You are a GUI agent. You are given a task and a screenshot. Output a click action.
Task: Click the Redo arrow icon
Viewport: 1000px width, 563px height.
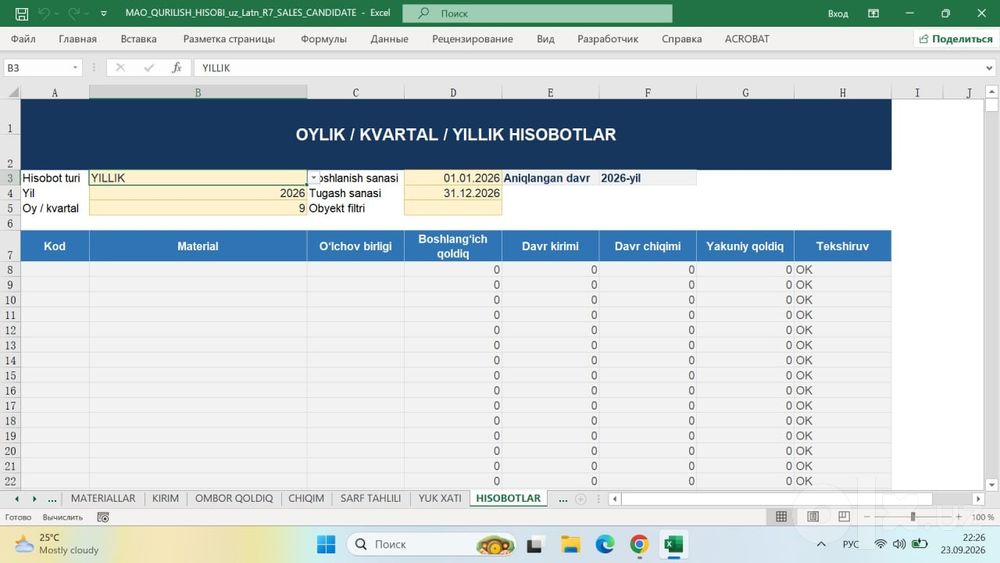point(73,13)
